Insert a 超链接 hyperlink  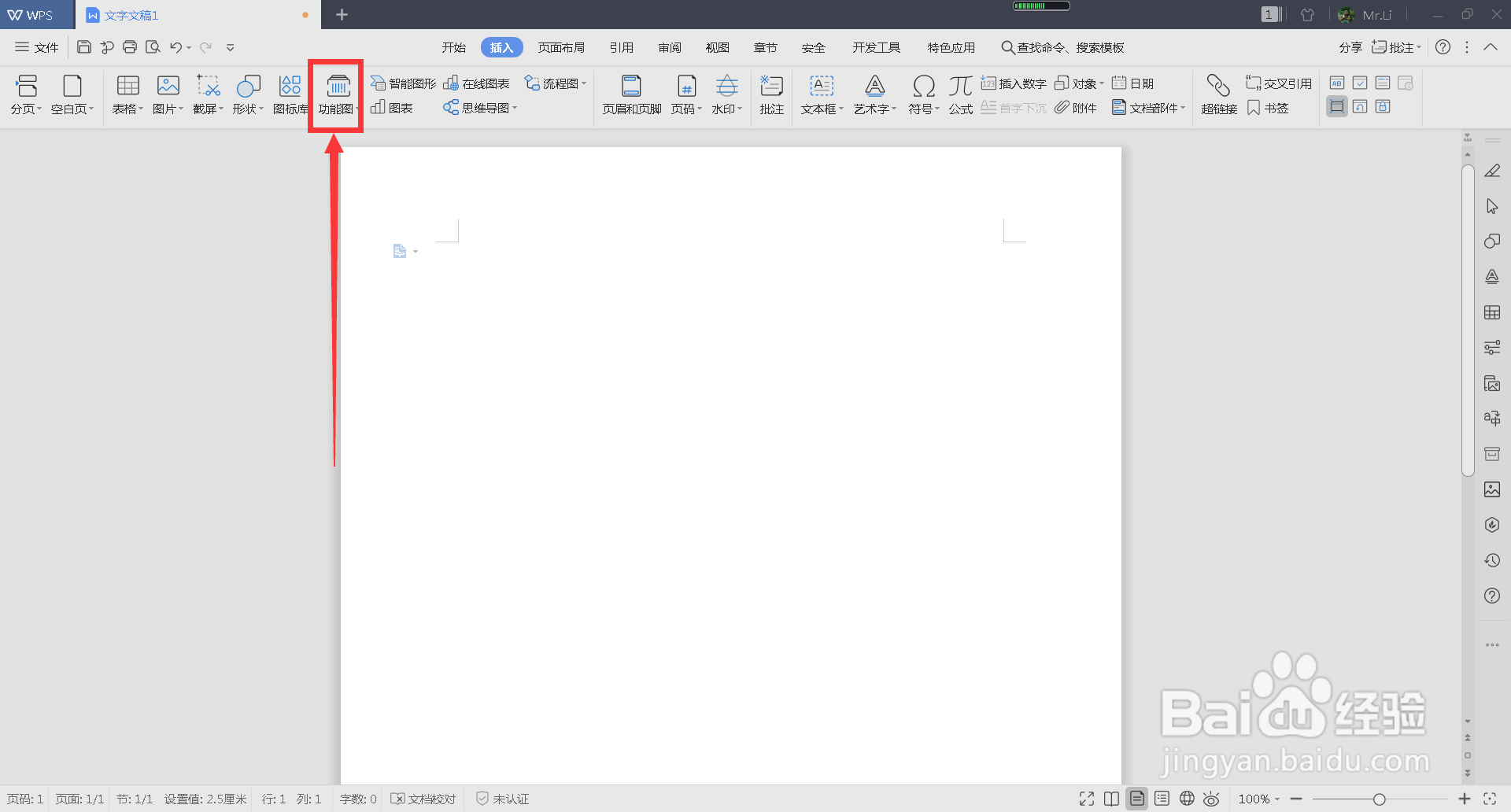click(1219, 94)
